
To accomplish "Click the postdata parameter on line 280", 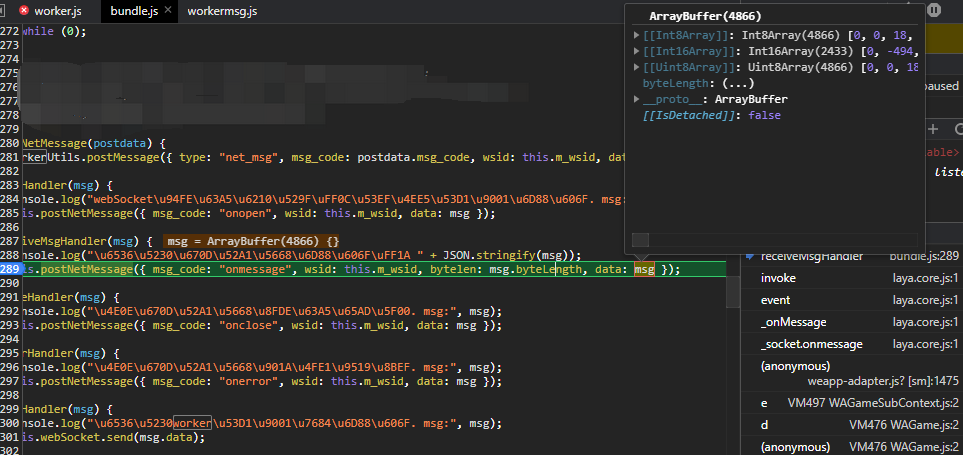I will (120, 144).
